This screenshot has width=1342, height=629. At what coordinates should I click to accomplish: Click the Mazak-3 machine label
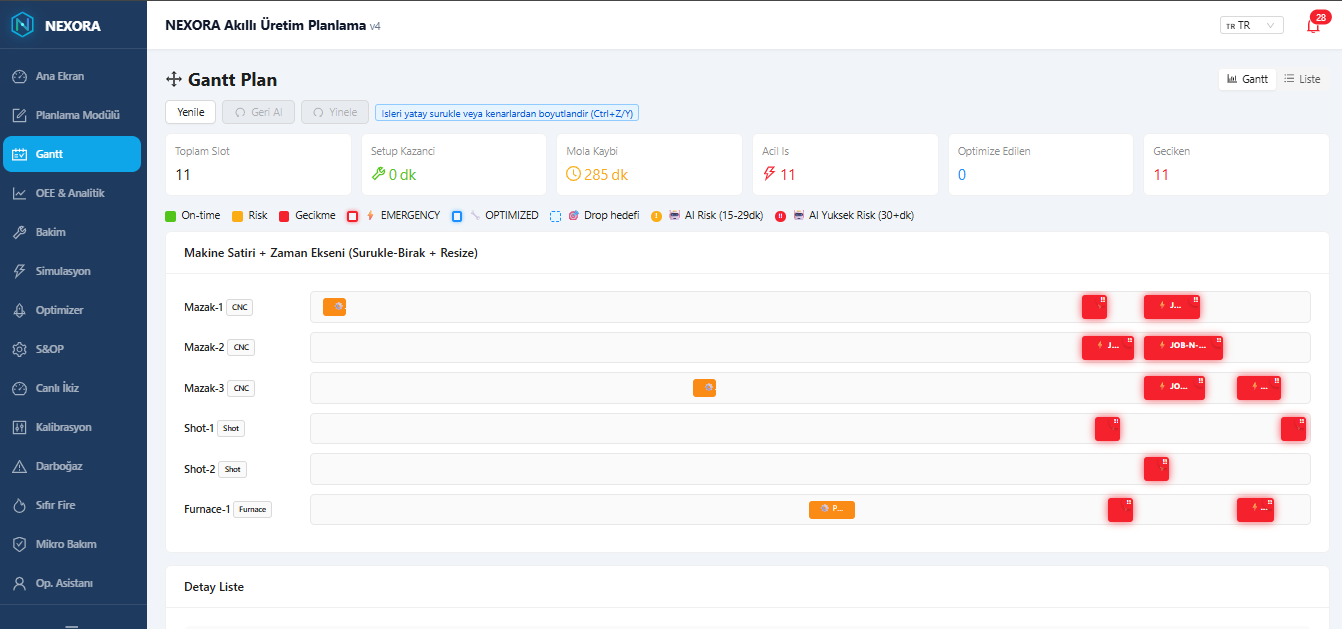pos(204,388)
